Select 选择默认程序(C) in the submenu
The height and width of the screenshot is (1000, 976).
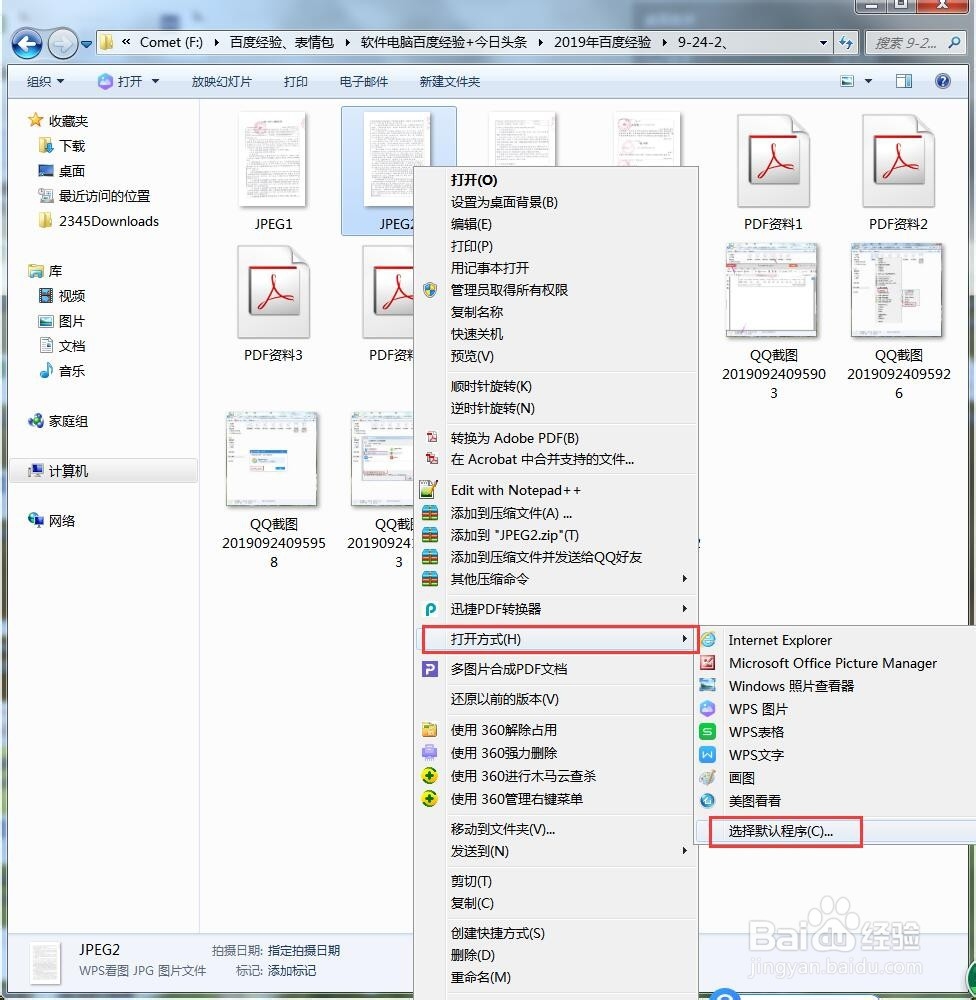[783, 831]
